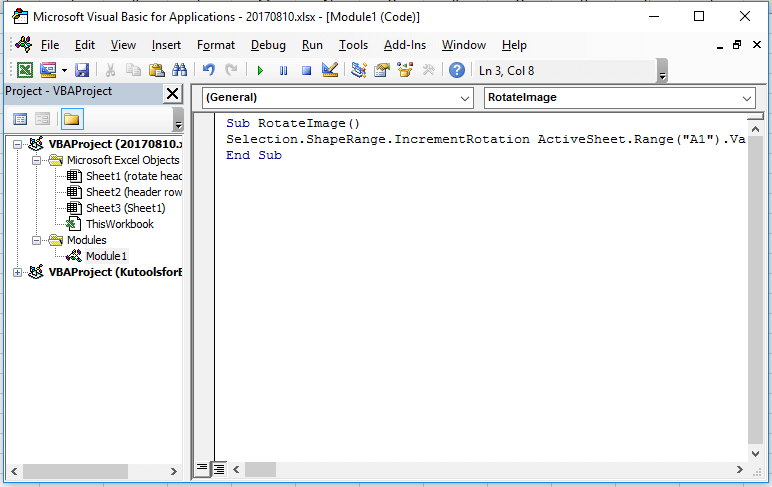
Task: Click the Break pause icon
Action: tap(283, 70)
